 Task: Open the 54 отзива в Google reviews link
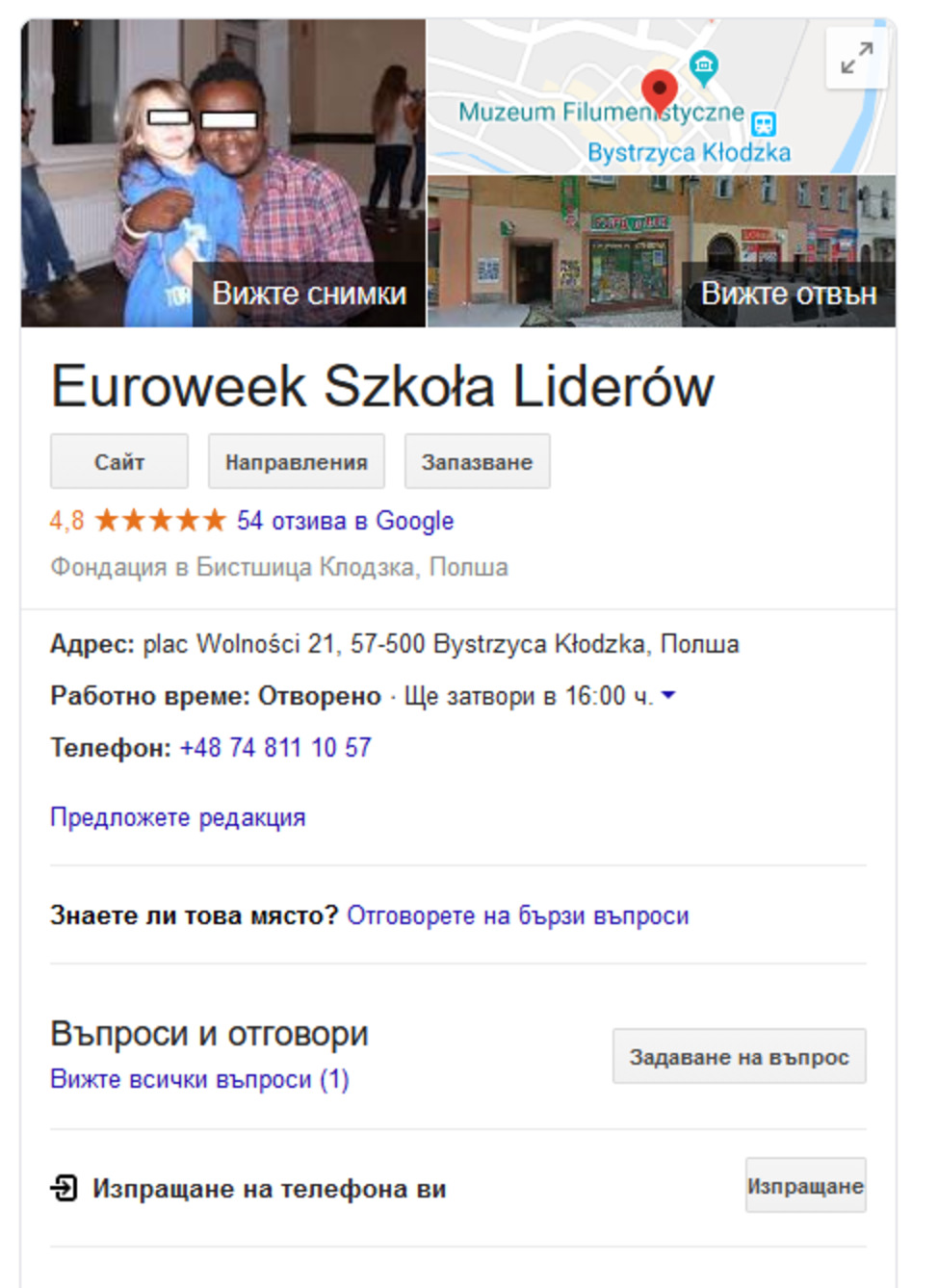[x=345, y=521]
